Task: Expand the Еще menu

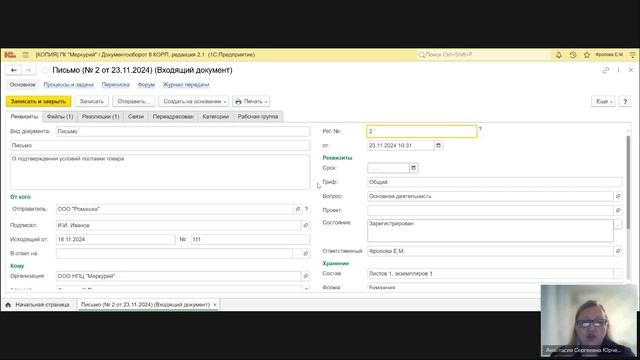Action: (603, 101)
